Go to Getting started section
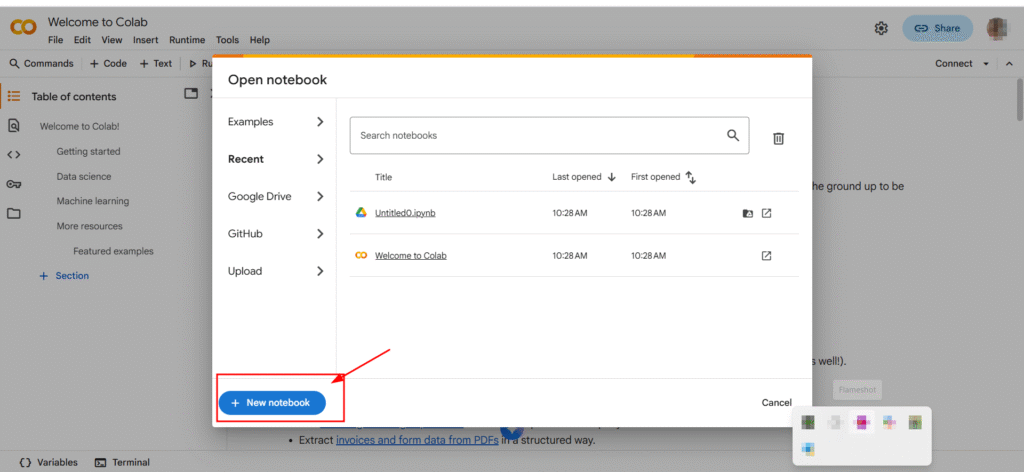 (88, 151)
